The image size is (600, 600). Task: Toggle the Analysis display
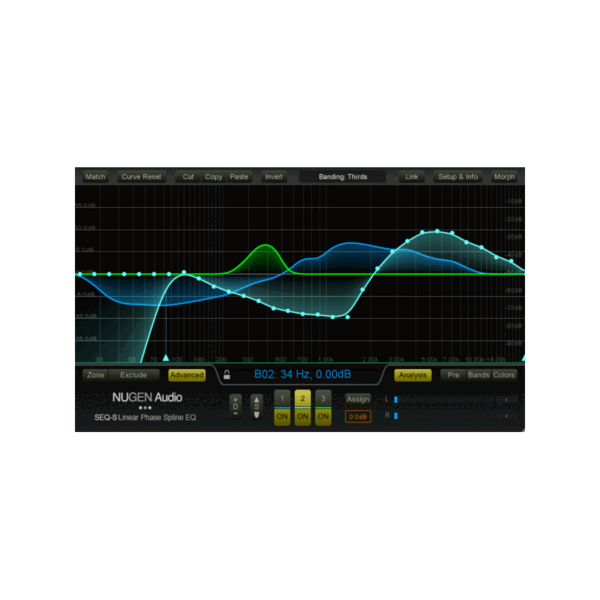pos(413,375)
